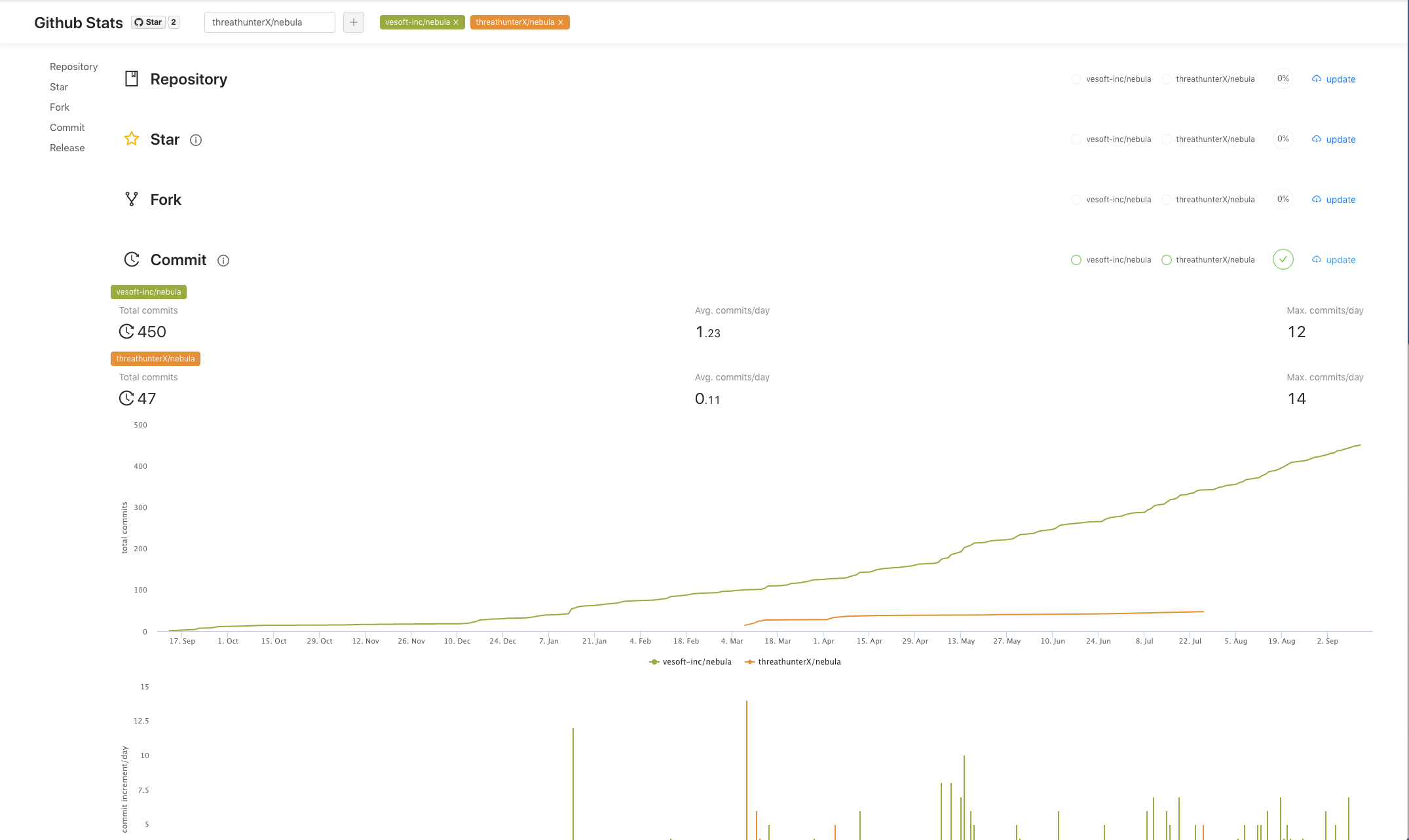Go to Release in the side navigation
Image resolution: width=1409 pixels, height=840 pixels.
[x=67, y=148]
